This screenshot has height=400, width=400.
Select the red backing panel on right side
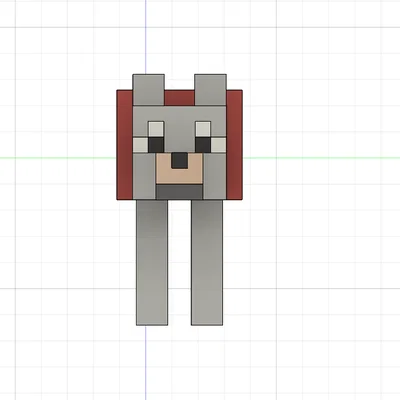234,145
